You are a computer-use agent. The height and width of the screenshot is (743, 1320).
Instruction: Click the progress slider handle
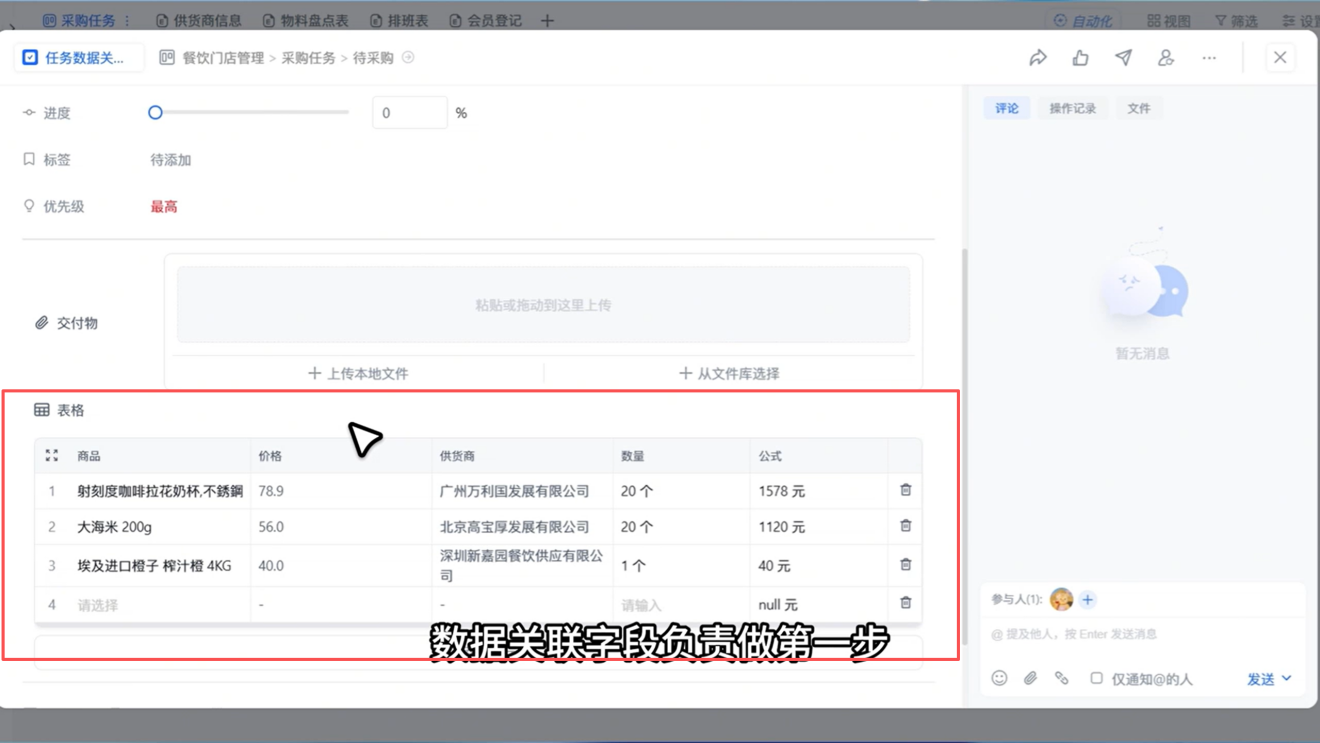155,113
